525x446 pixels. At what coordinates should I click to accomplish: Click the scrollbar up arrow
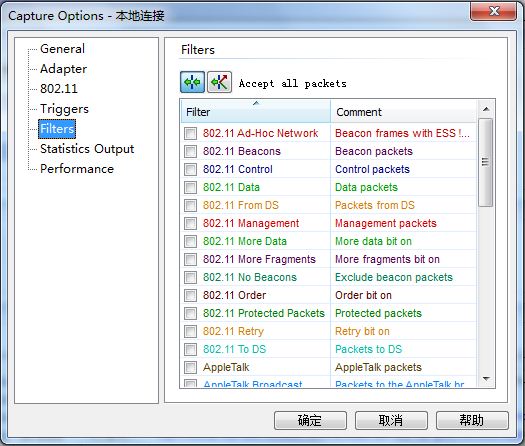pos(486,109)
